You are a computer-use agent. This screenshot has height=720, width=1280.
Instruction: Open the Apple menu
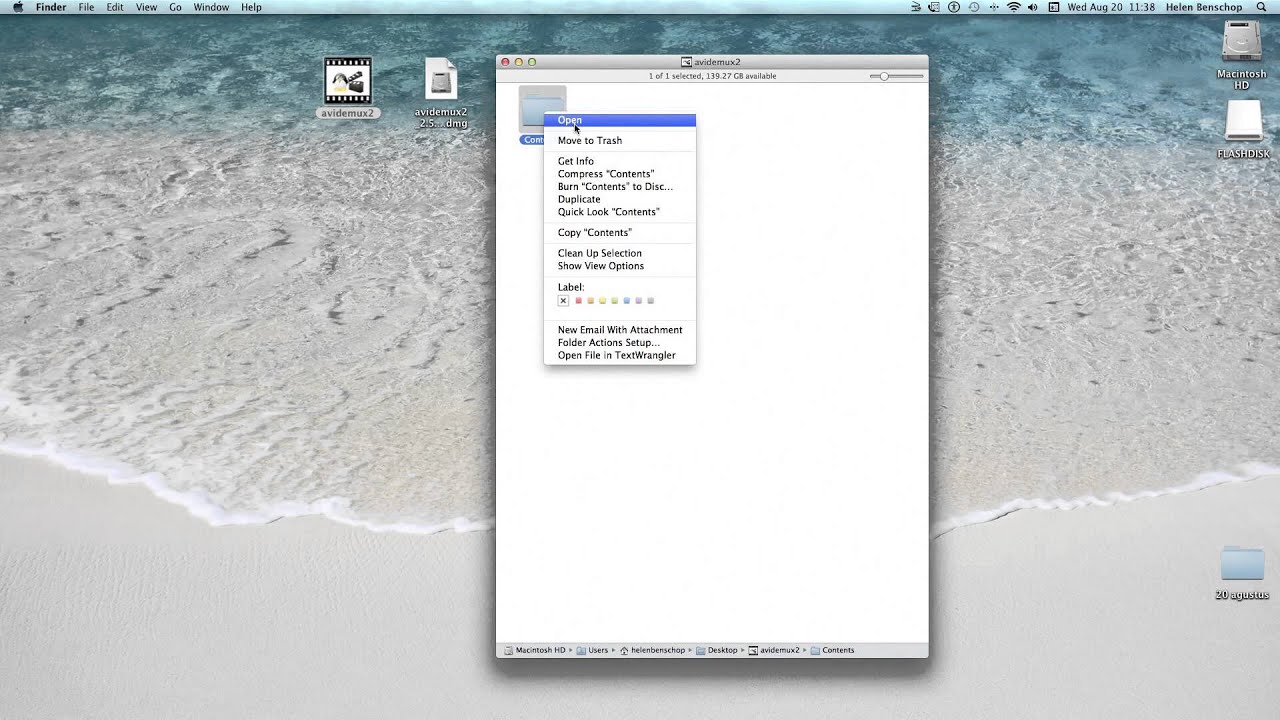click(x=17, y=7)
